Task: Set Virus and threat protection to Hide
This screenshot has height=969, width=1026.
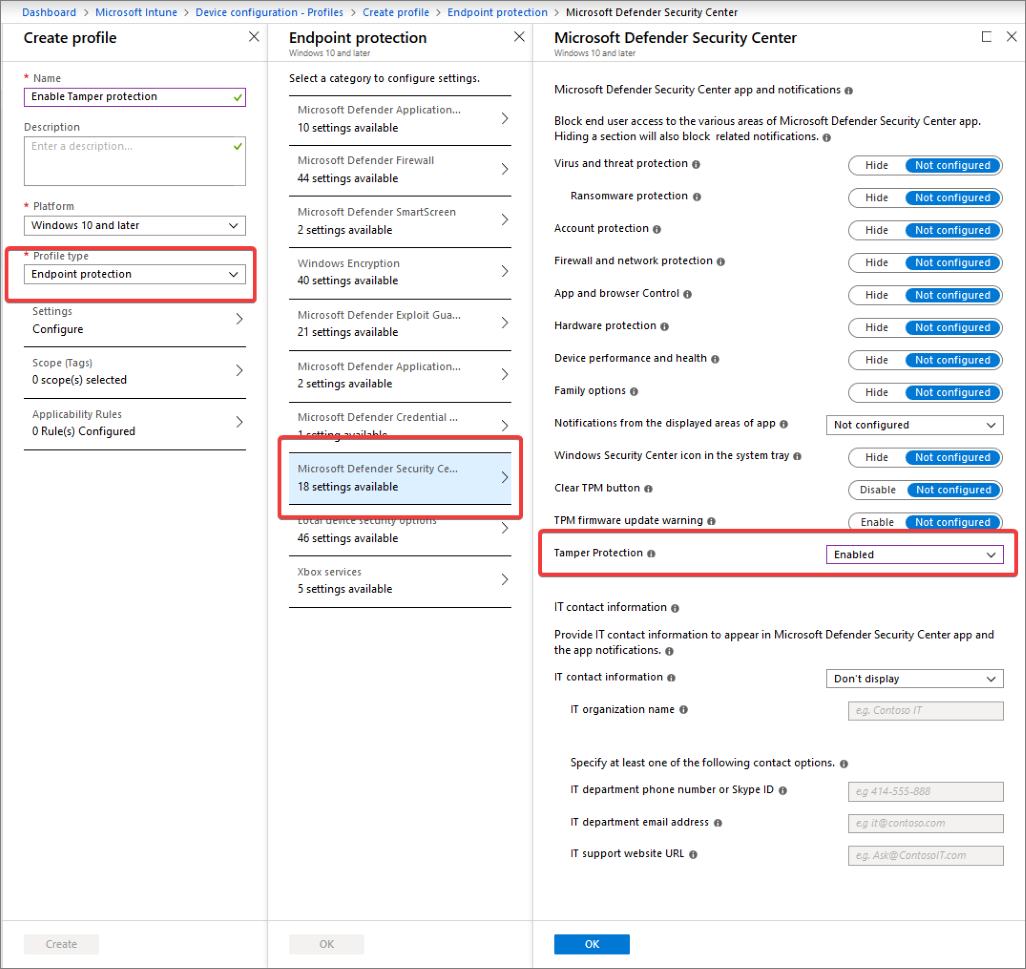Action: click(876, 166)
